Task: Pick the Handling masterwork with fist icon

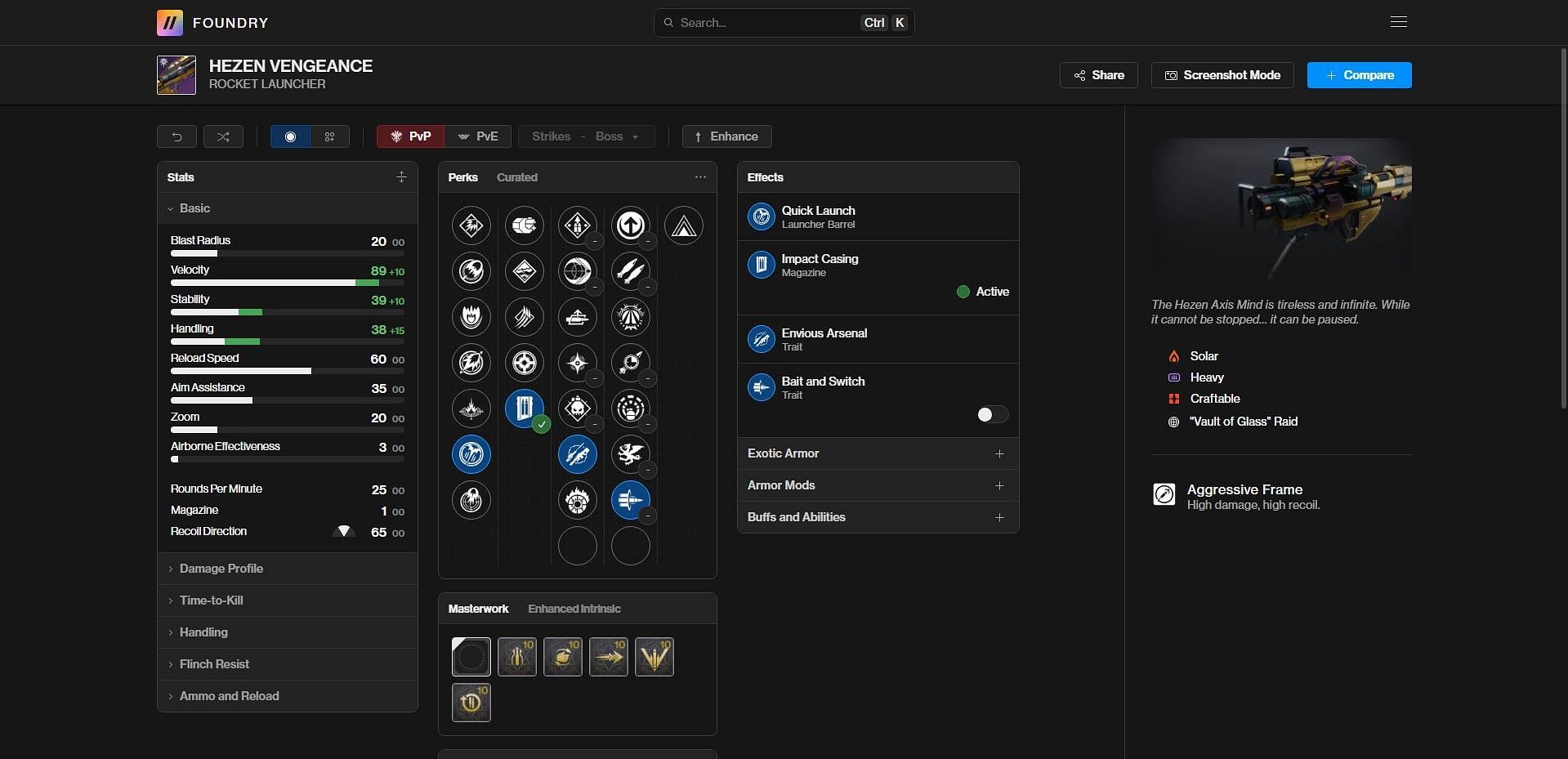Action: click(563, 657)
